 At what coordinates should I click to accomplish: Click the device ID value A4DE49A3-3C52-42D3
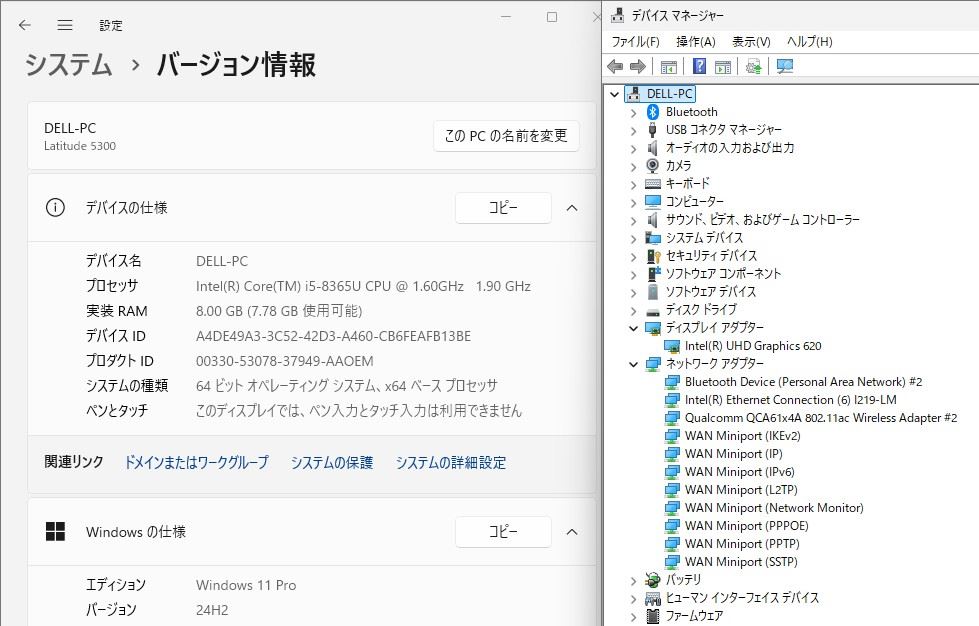click(x=333, y=336)
